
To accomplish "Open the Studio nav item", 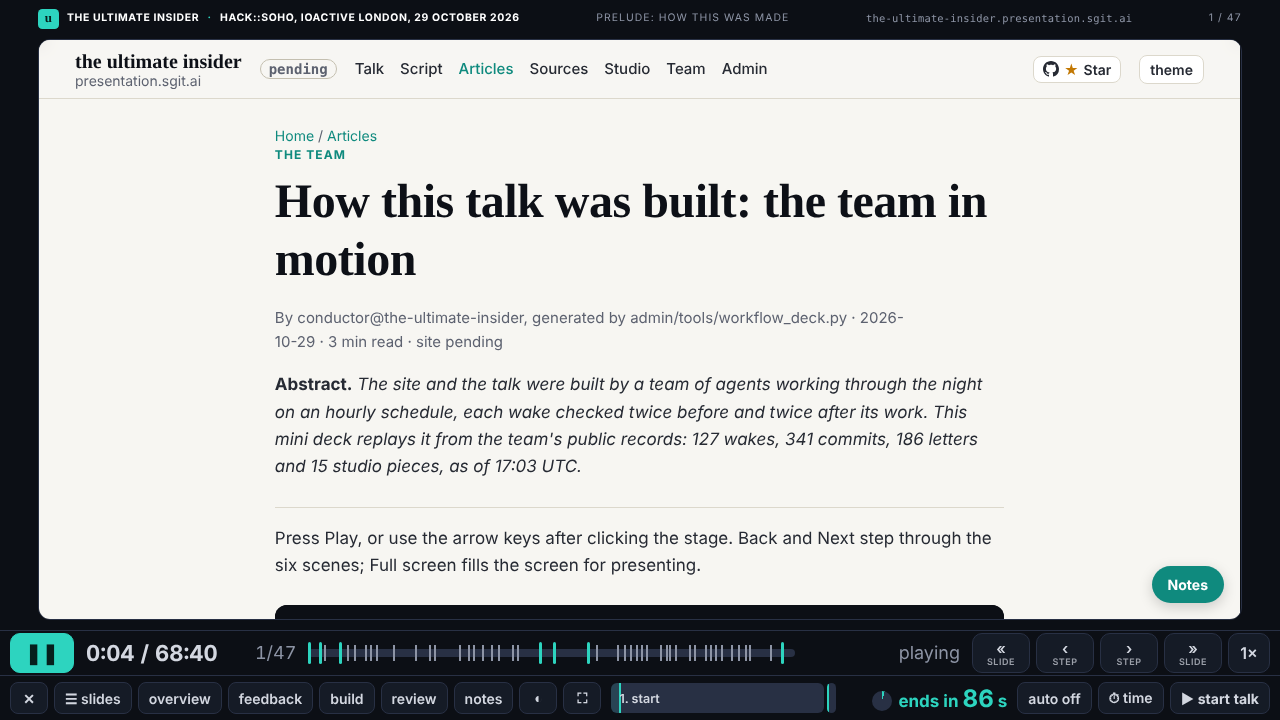I will click(627, 69).
